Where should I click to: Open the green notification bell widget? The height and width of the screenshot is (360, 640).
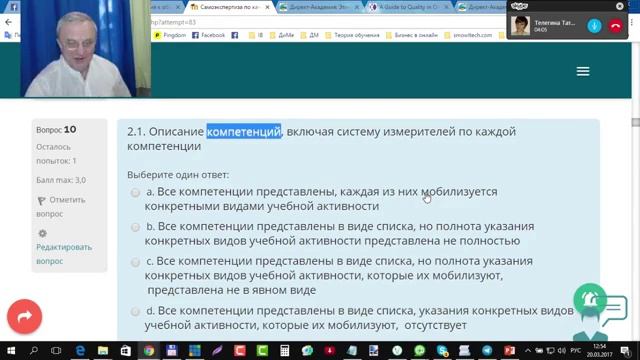pyautogui.click(x=590, y=300)
